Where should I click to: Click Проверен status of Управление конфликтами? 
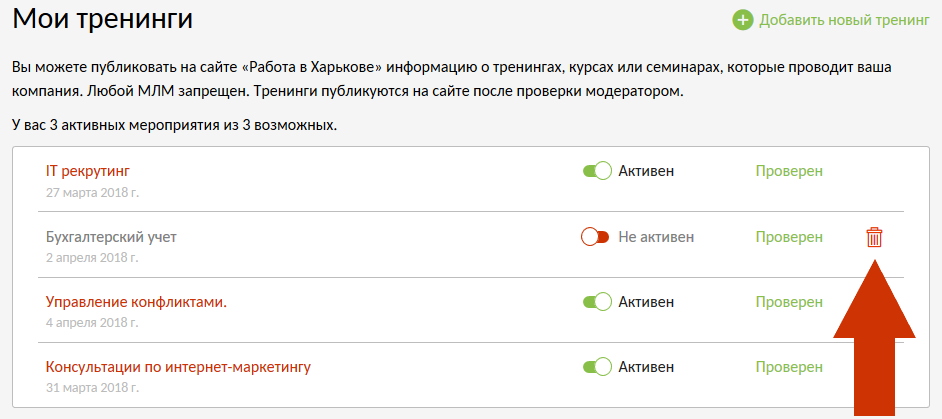[789, 301]
